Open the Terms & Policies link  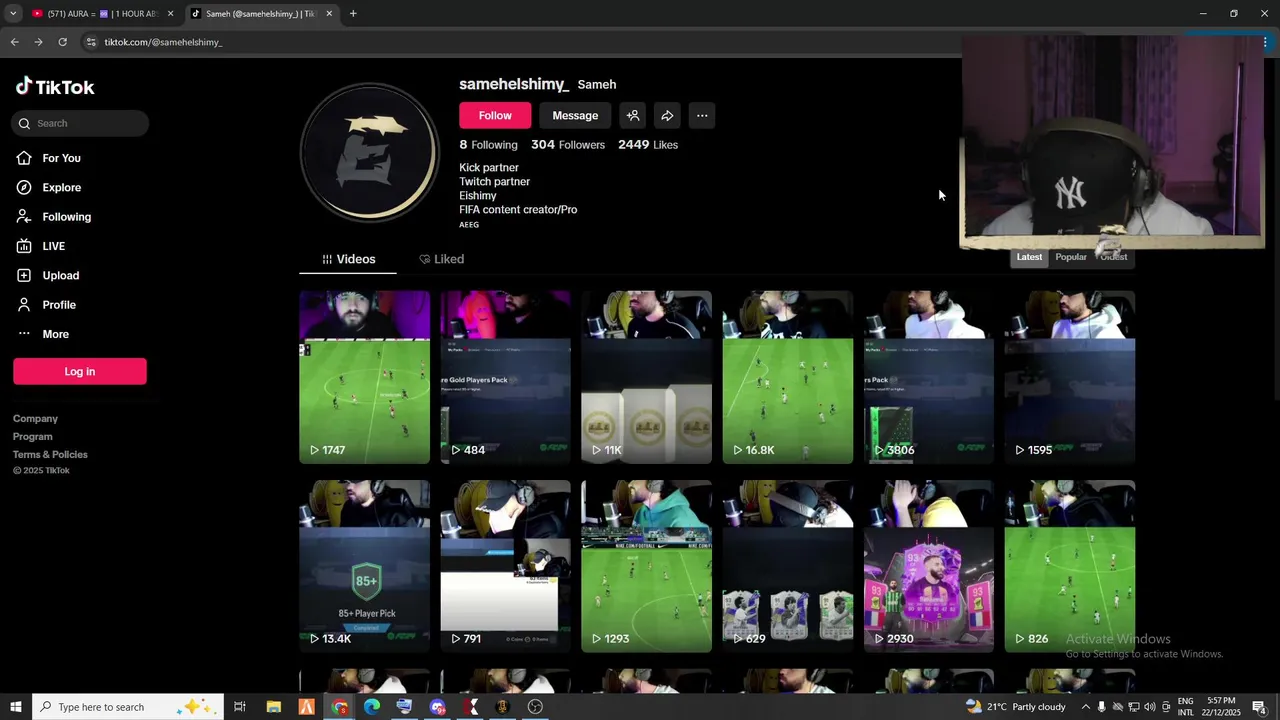[x=50, y=455]
